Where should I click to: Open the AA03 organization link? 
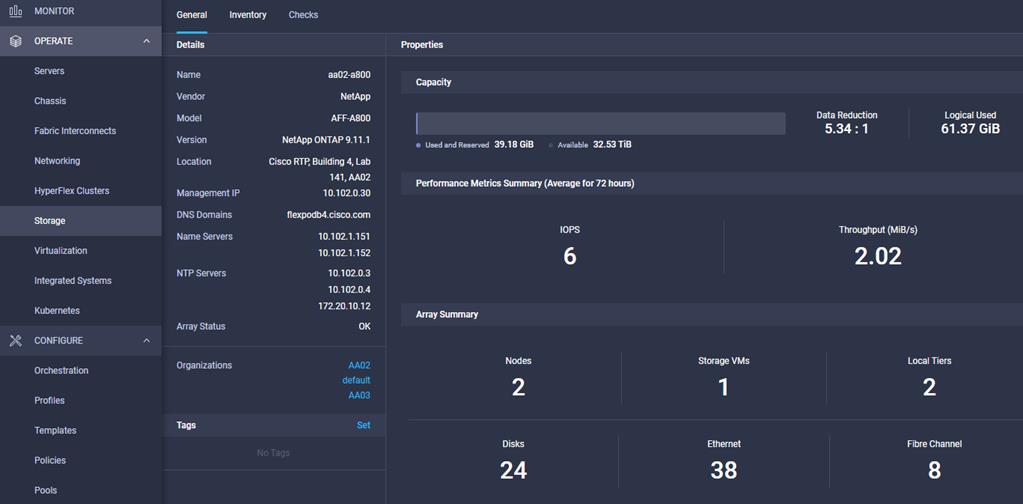359,395
